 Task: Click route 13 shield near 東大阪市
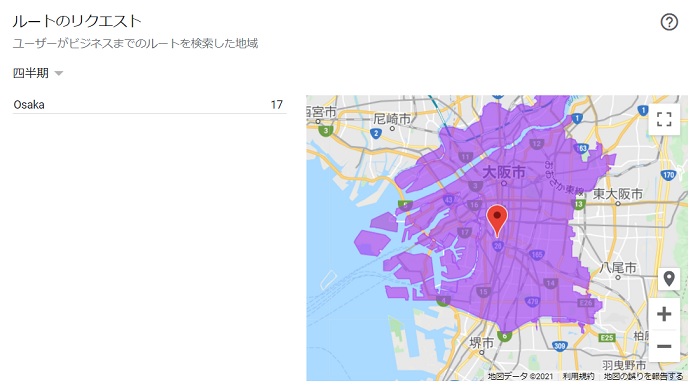pos(579,204)
